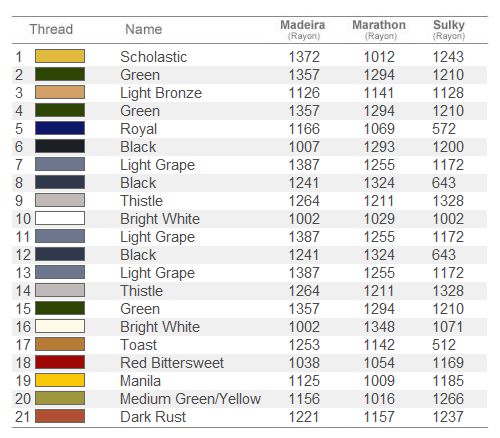Screen dimensions: 500x438
Task: Click the Marathon (Rayon) column header
Action: pos(379,30)
